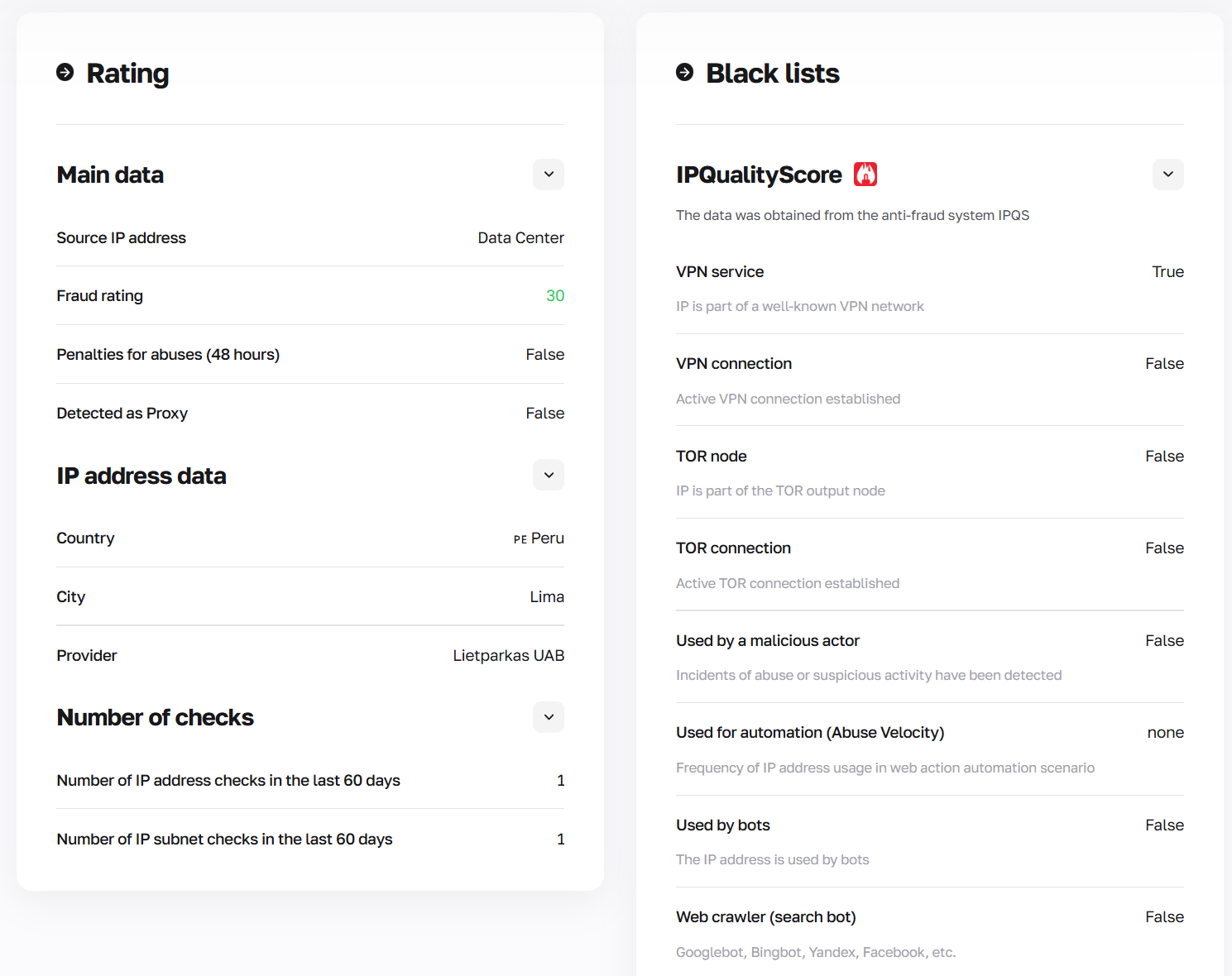Image resolution: width=1232 pixels, height=976 pixels.
Task: Toggle the Number of checks chevron
Action: 549,717
